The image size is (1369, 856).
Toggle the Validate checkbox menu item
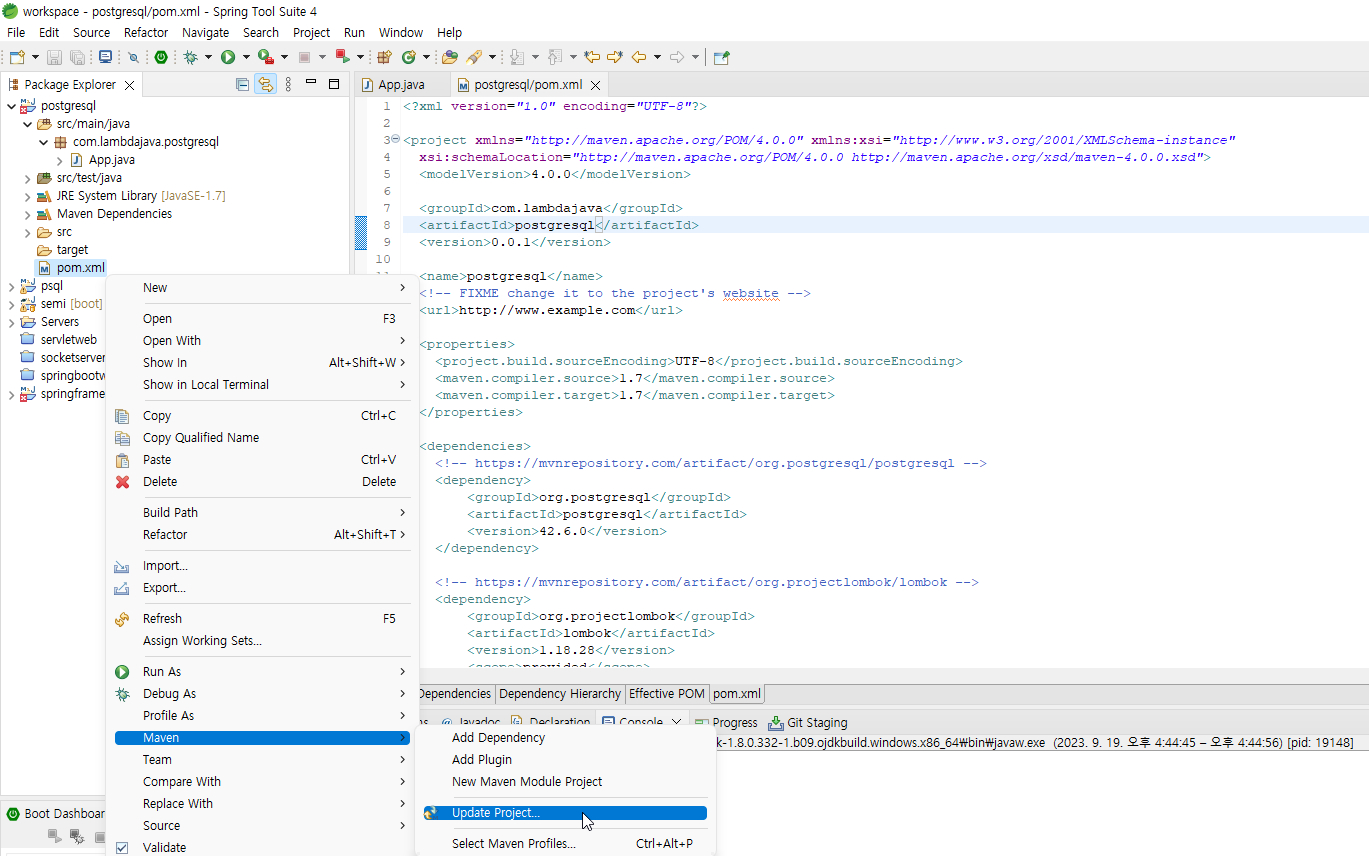point(123,848)
